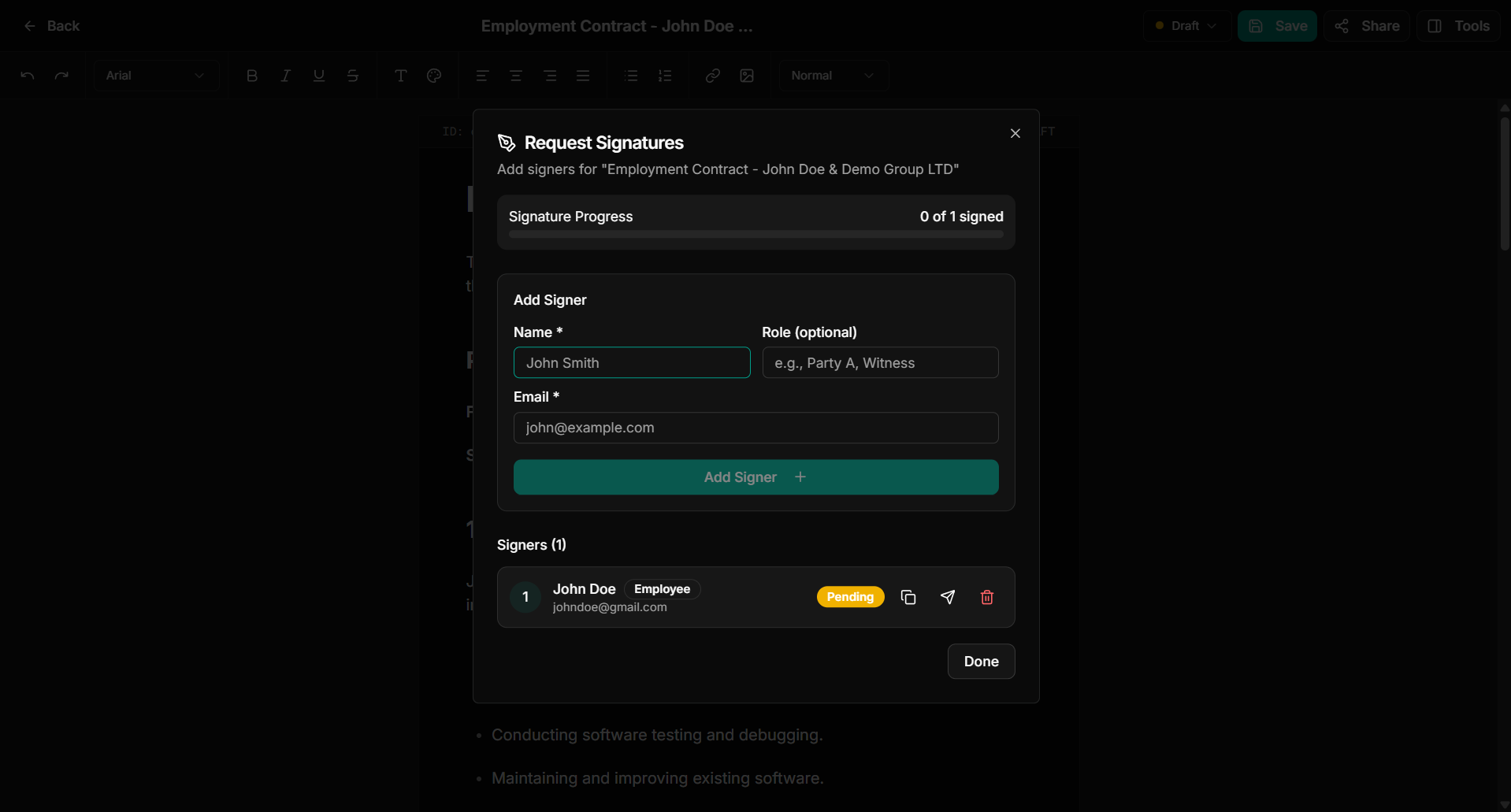Align text center
The width and height of the screenshot is (1511, 812).
516,76
